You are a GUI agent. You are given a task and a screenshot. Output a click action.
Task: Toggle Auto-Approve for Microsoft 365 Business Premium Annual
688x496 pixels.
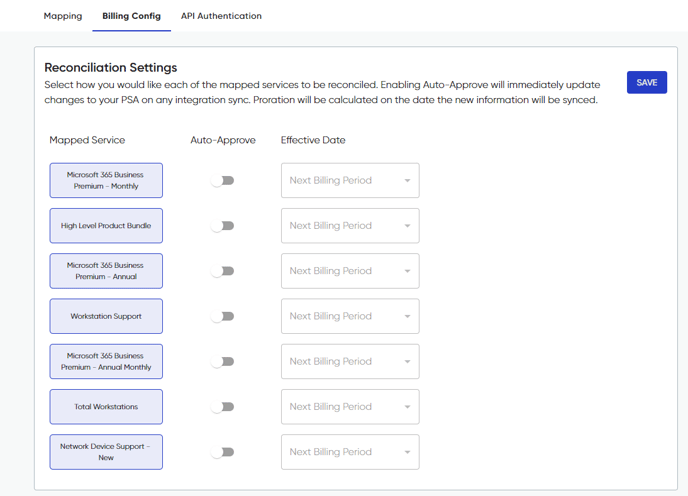pyautogui.click(x=222, y=271)
